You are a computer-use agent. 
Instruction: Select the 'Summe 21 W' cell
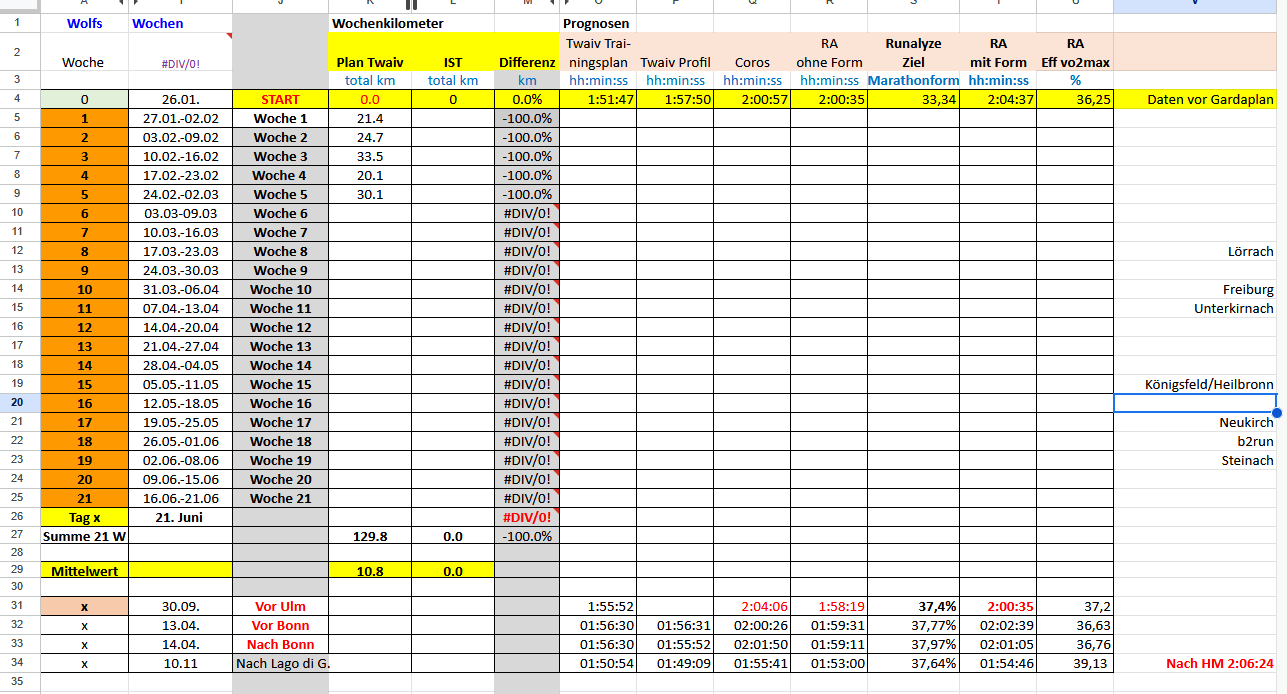(x=84, y=536)
